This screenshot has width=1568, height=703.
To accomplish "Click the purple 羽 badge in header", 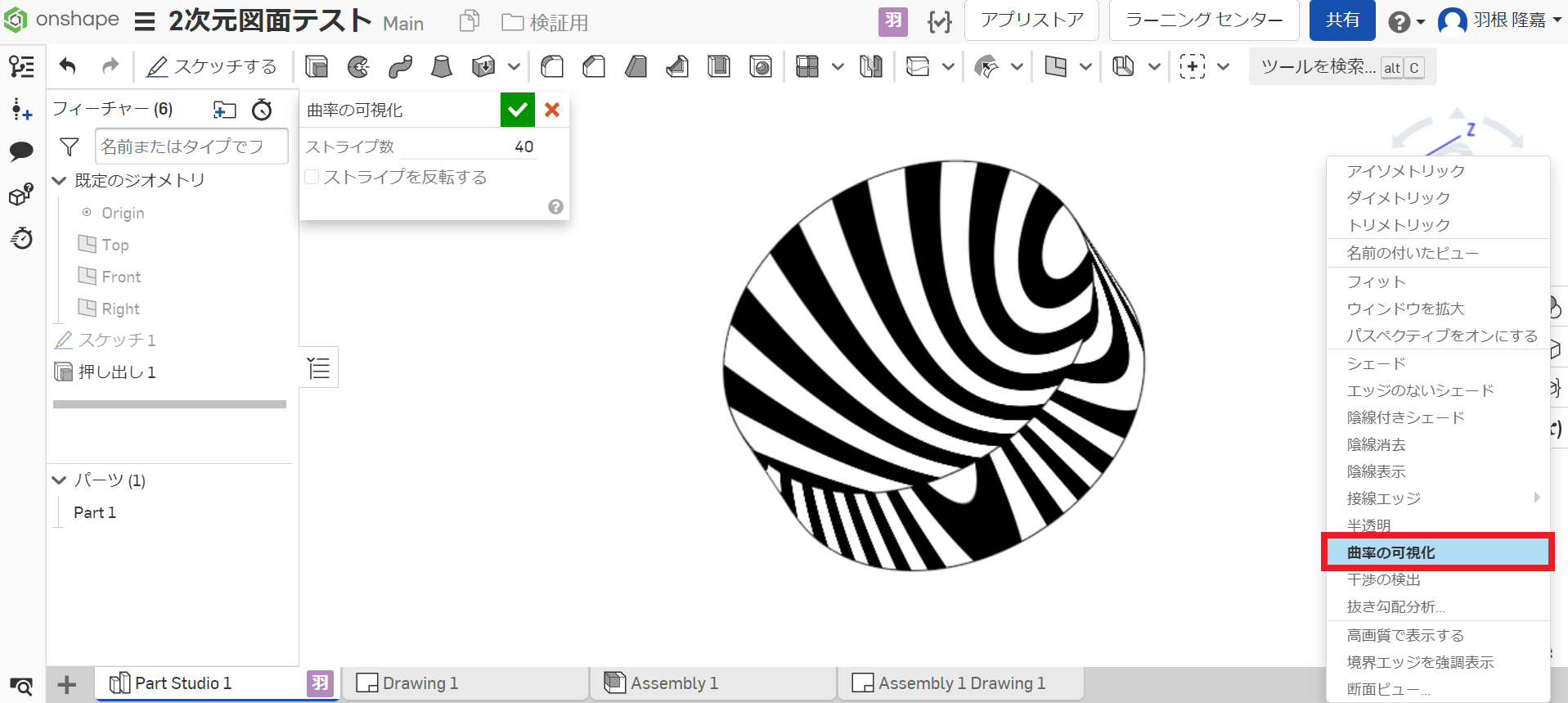I will [893, 21].
